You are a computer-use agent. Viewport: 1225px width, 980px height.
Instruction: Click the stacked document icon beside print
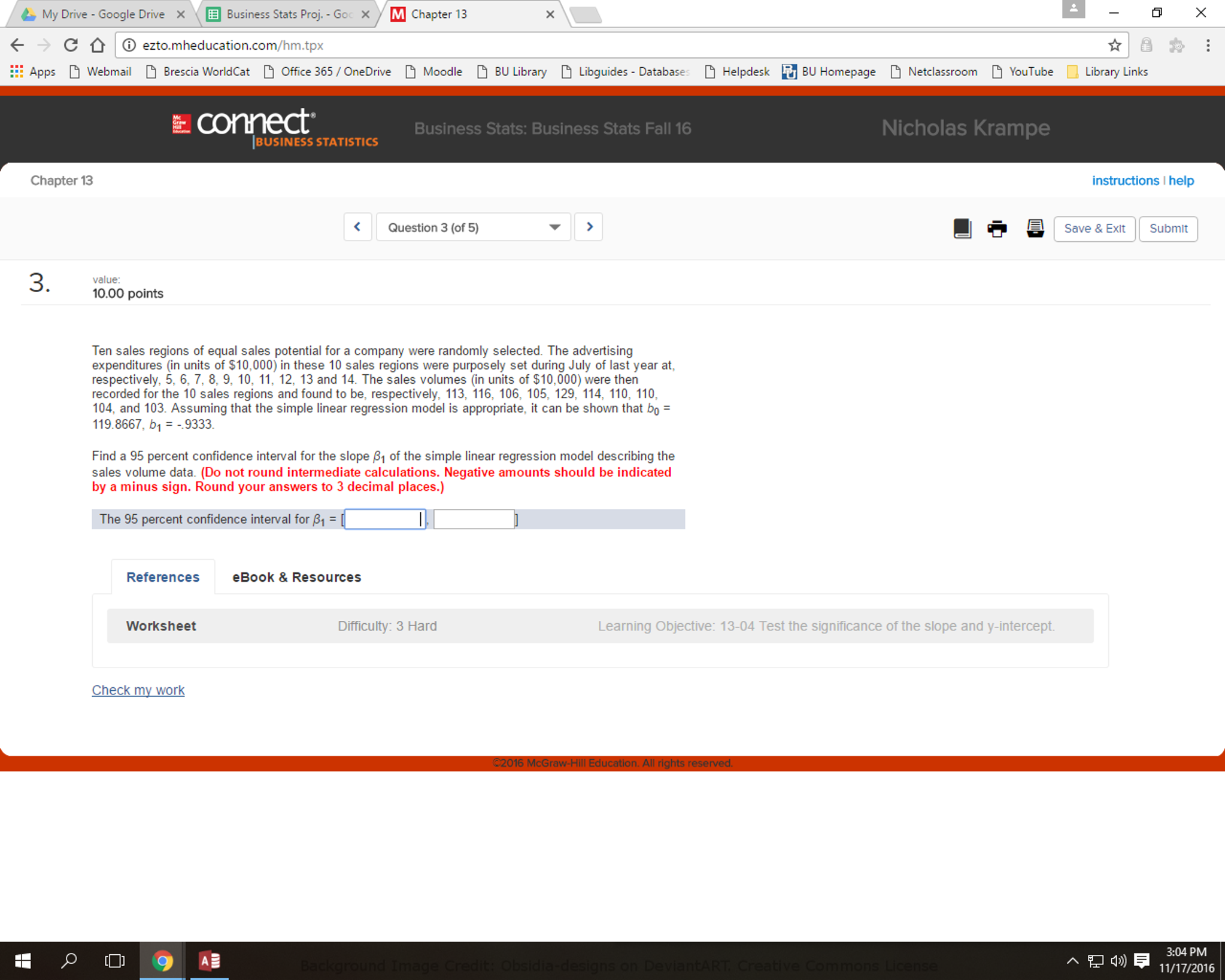tap(1035, 228)
